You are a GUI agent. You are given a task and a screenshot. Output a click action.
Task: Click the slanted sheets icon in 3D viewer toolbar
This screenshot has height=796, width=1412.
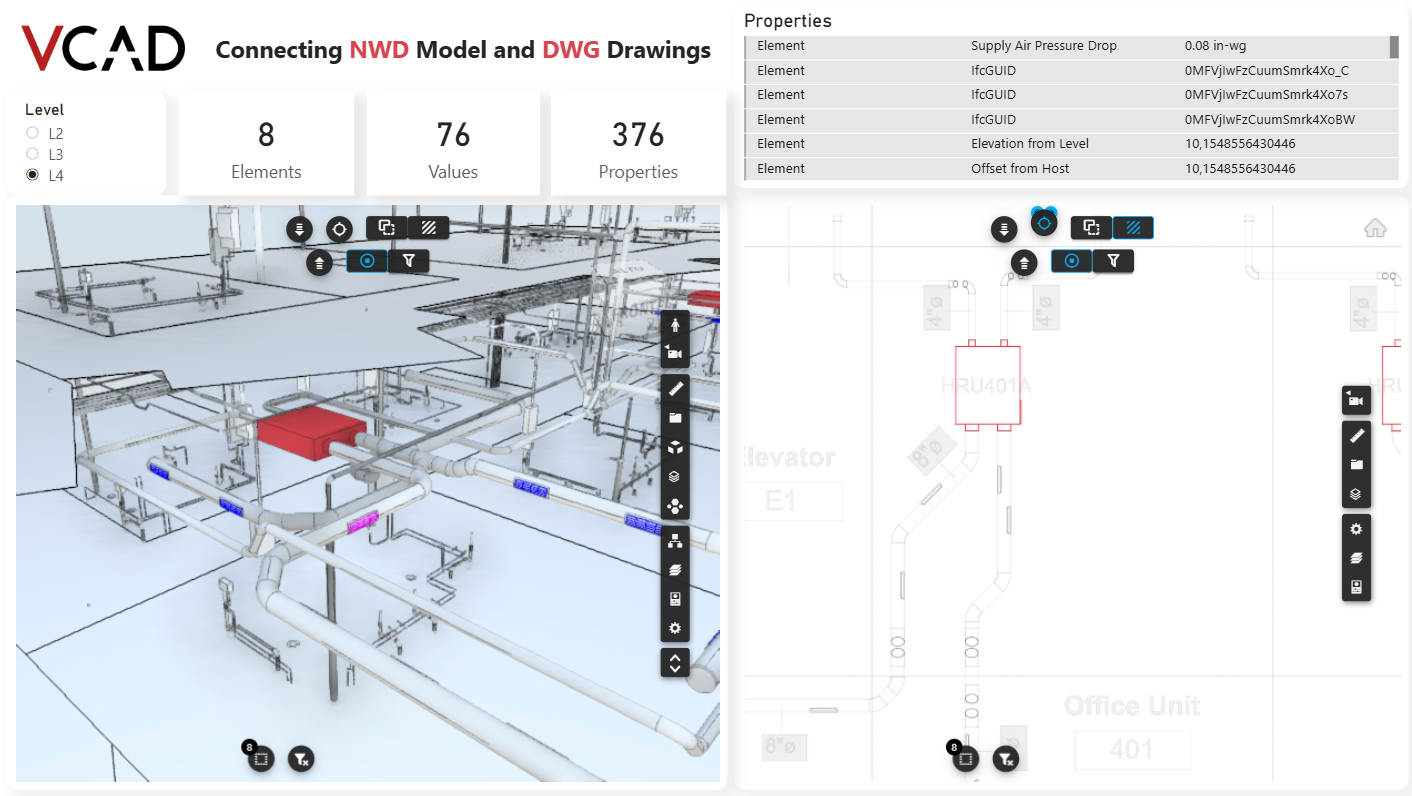[675, 570]
